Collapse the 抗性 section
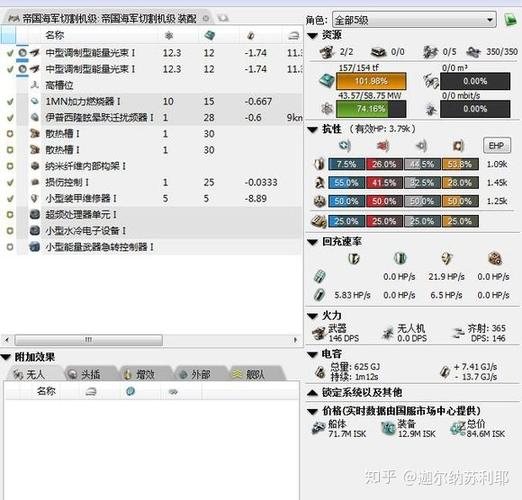The height and width of the screenshot is (500, 522). (313, 129)
